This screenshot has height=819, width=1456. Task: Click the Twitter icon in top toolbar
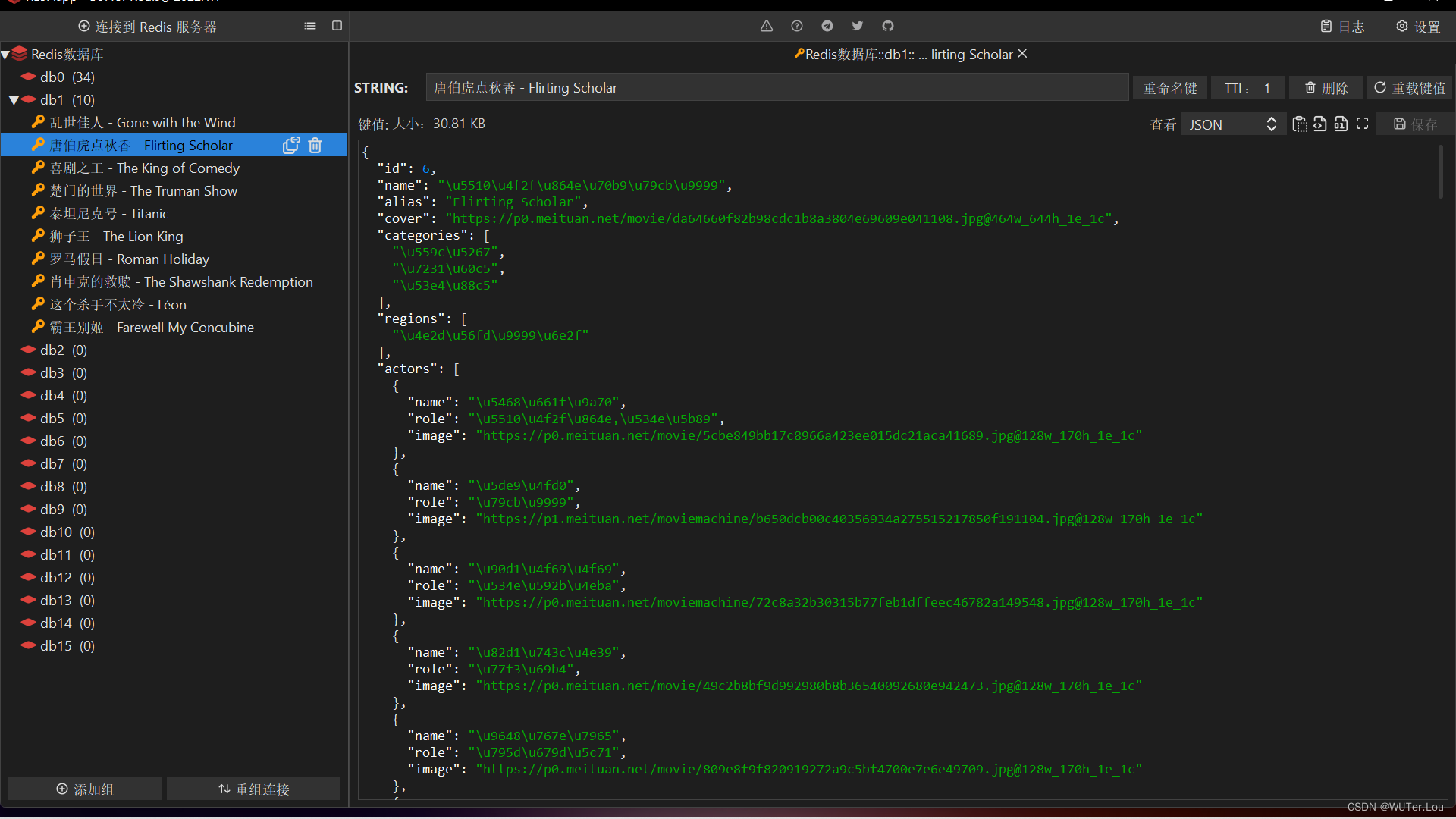click(858, 27)
